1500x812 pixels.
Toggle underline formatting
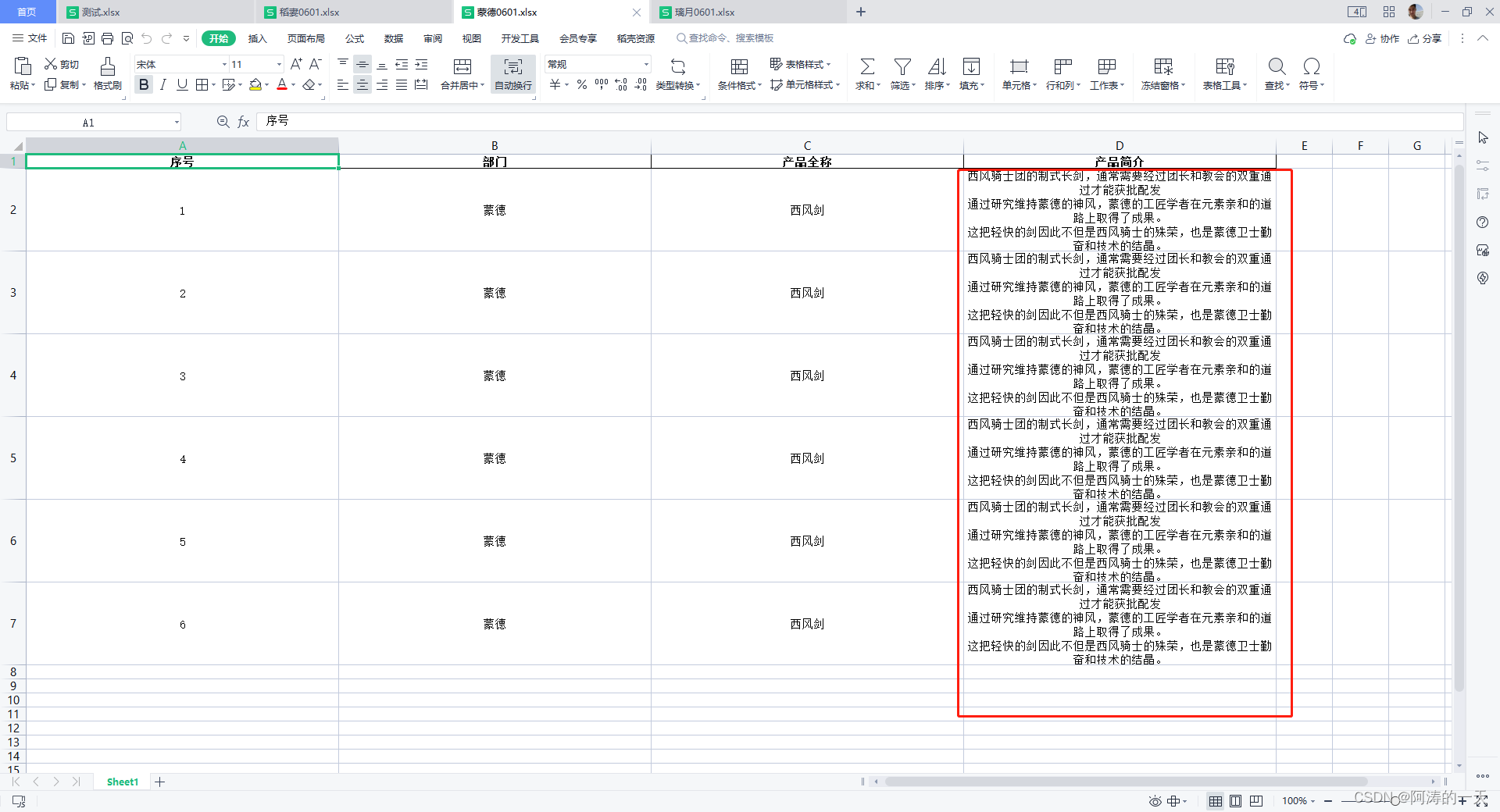coord(182,84)
